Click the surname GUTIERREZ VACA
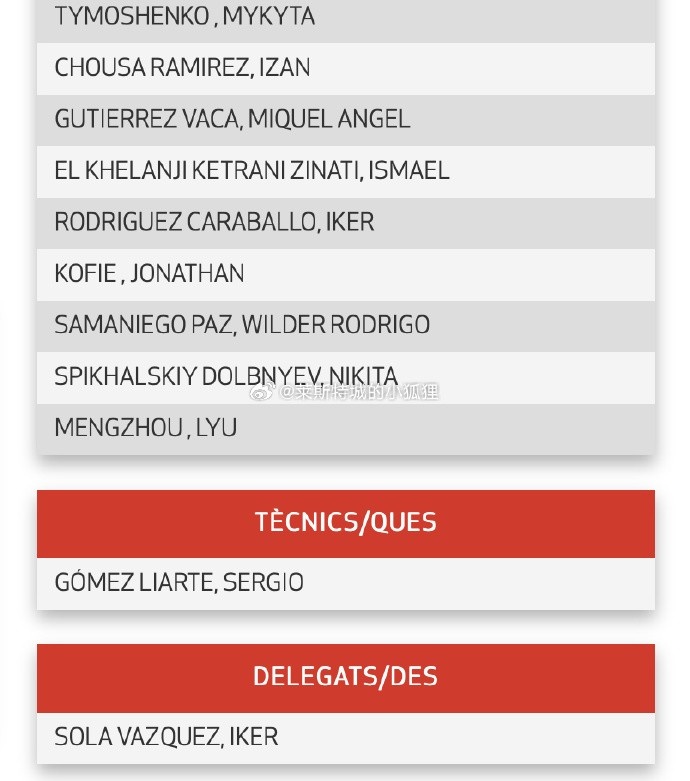Screen dimensions: 690x781 click(x=147, y=119)
